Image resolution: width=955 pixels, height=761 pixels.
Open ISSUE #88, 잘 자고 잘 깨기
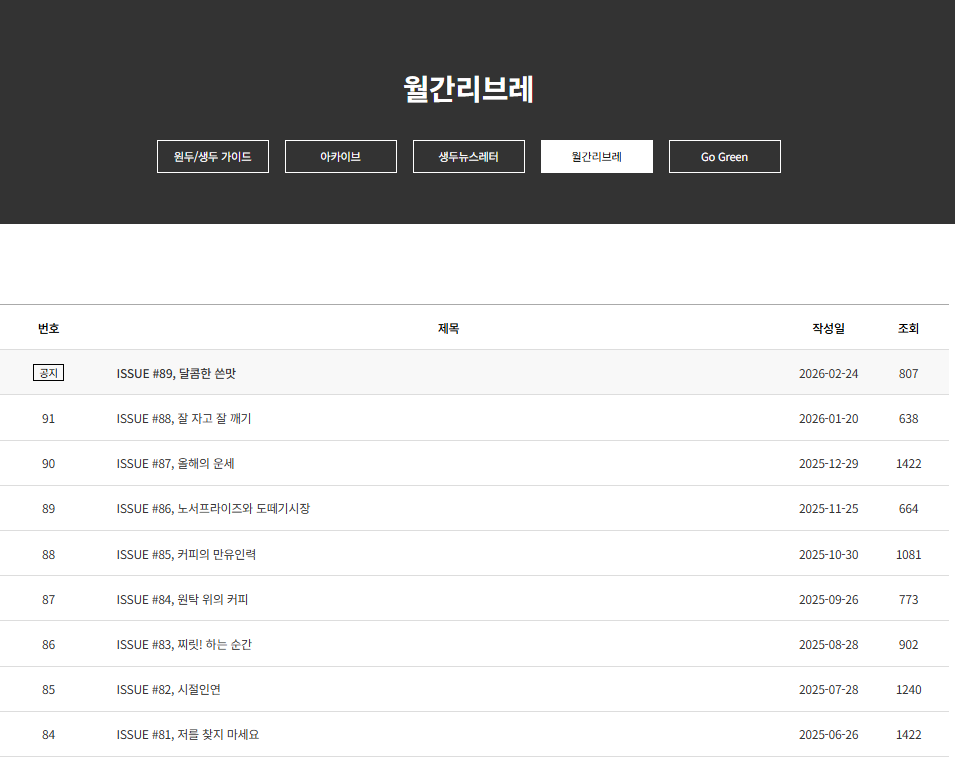pos(184,419)
